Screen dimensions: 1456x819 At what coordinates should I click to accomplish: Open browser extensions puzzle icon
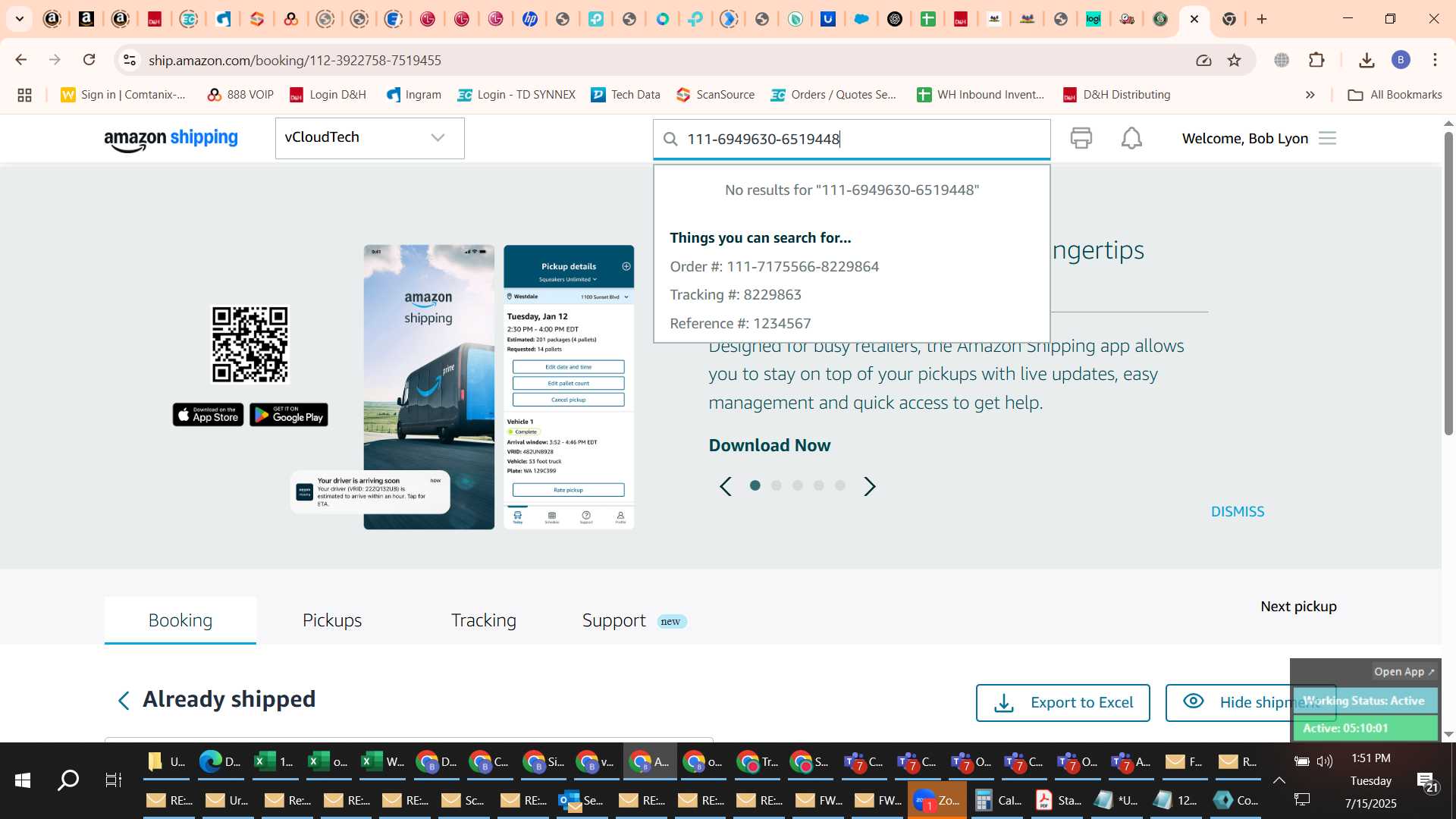point(1316,60)
